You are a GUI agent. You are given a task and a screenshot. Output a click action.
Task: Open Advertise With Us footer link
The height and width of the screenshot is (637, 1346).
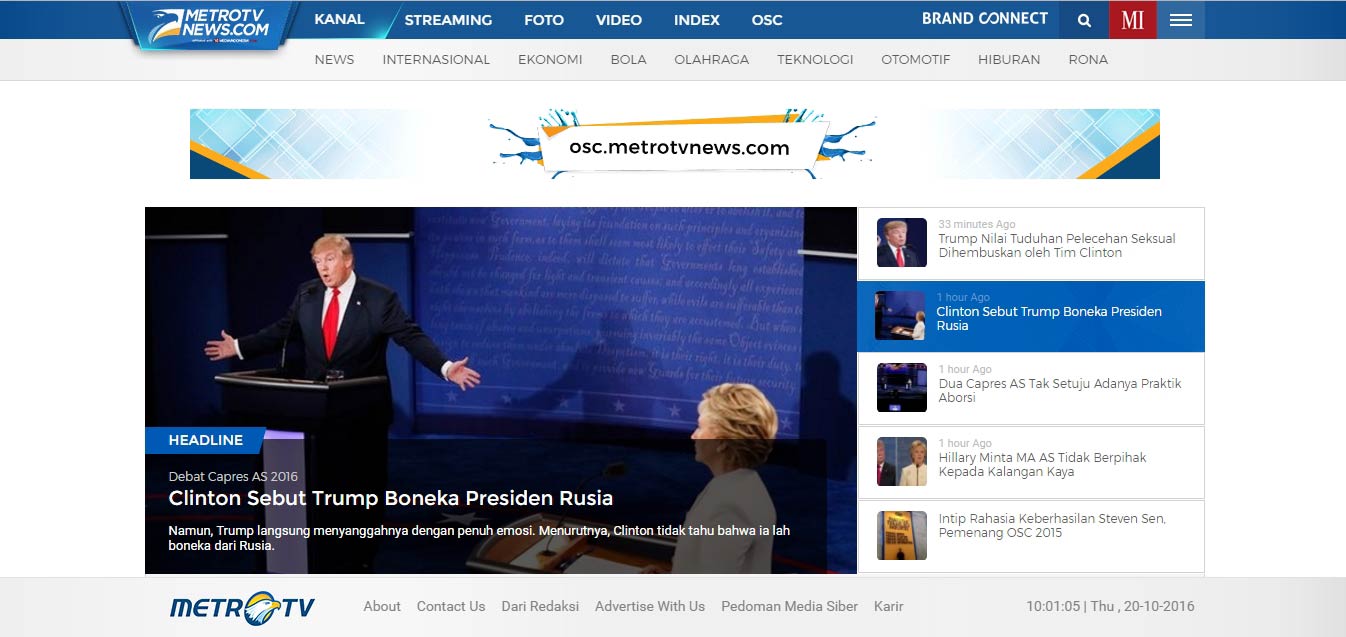[650, 606]
